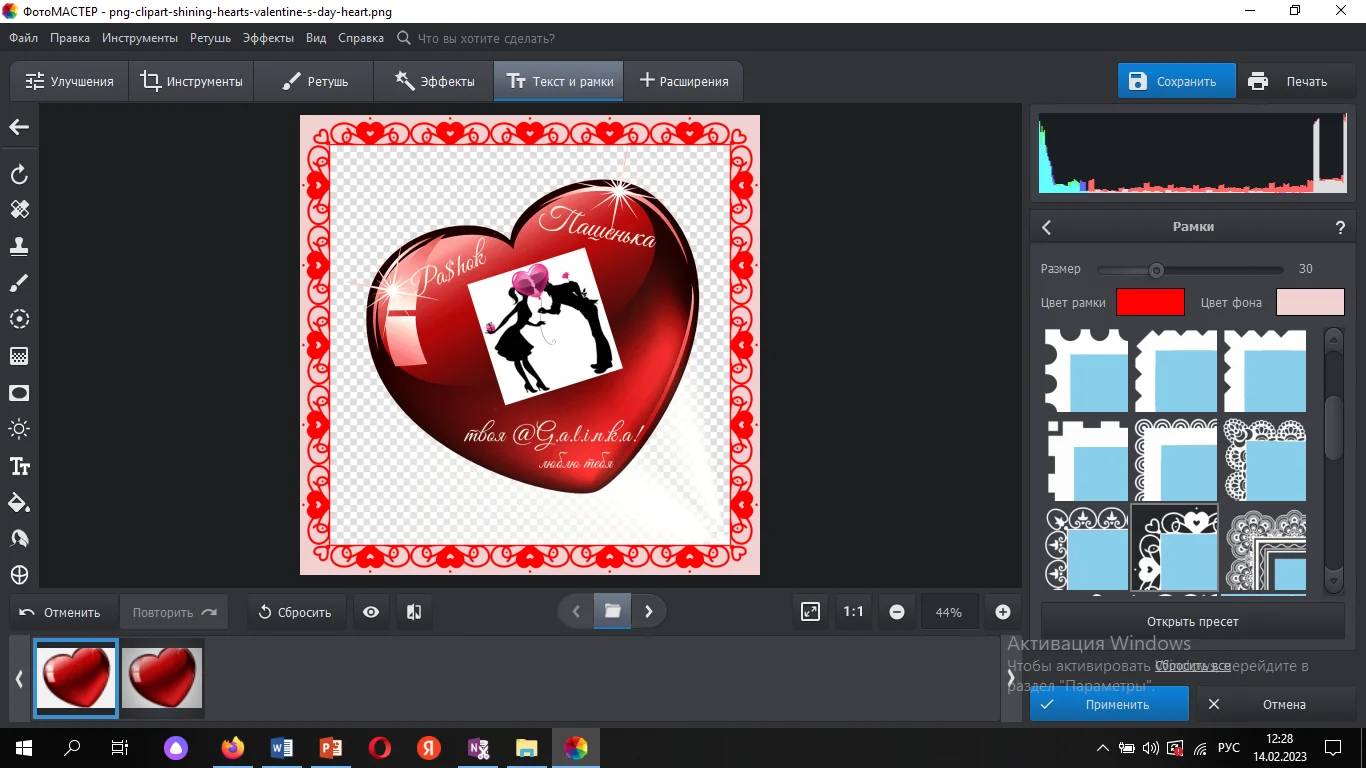Collapse the Рамки panel with back chevron
The image size is (1366, 768).
click(1047, 227)
